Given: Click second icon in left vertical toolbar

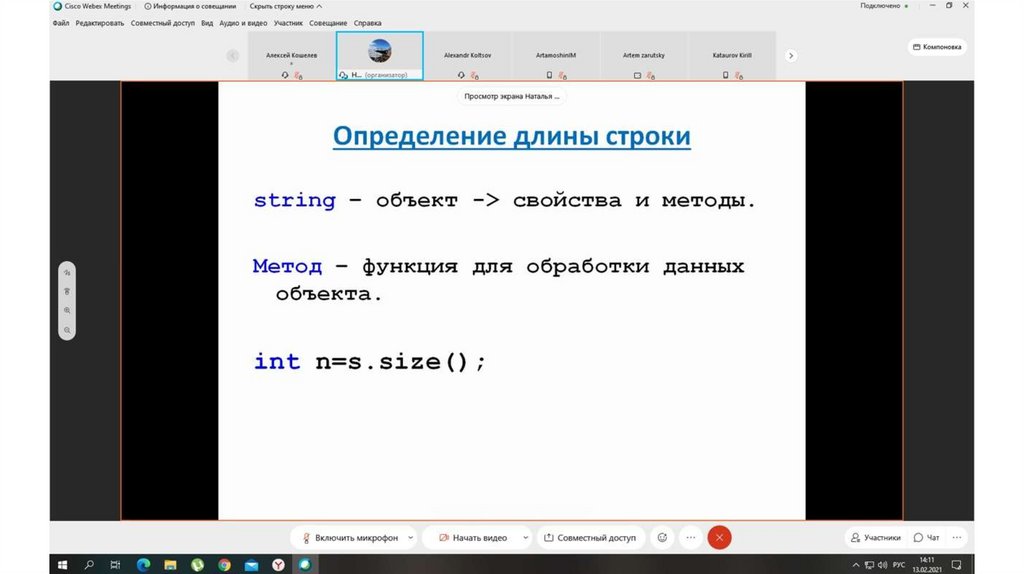Looking at the screenshot, I should pyautogui.click(x=67, y=292).
